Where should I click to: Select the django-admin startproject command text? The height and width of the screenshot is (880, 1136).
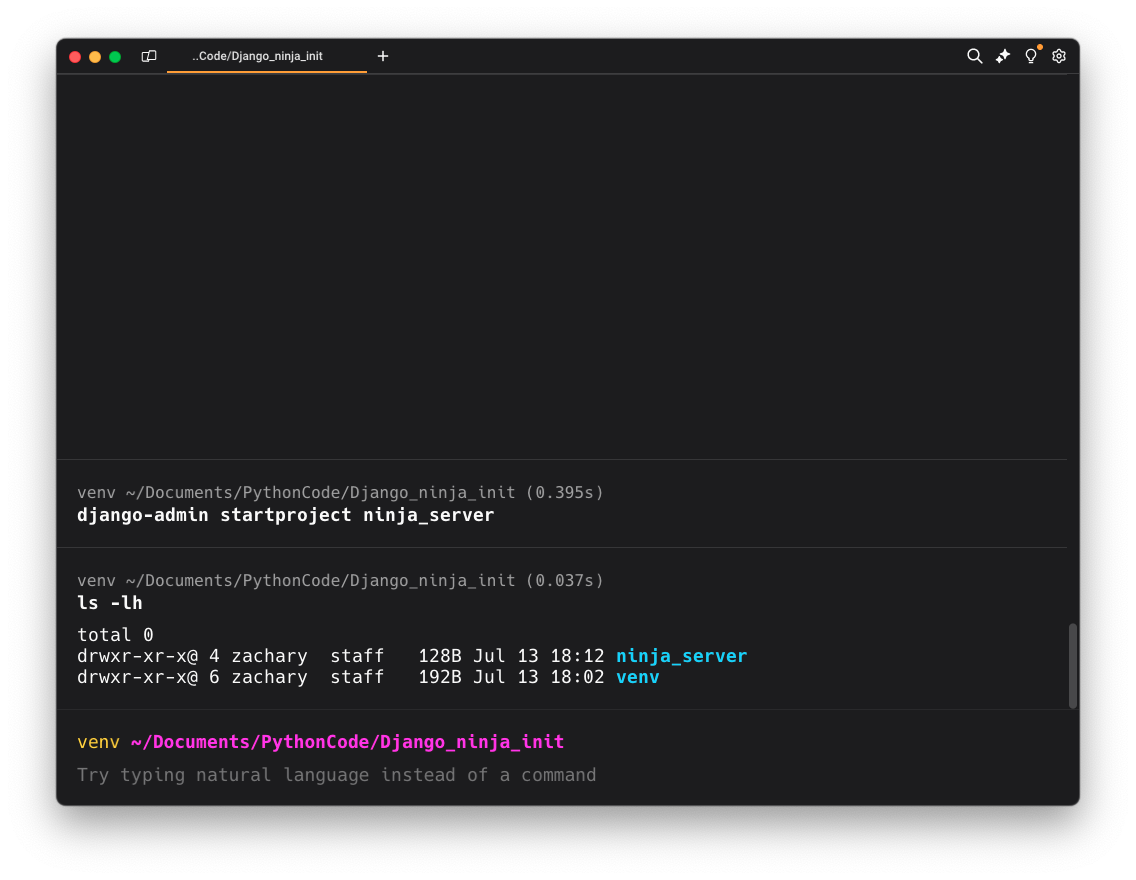click(x=285, y=516)
